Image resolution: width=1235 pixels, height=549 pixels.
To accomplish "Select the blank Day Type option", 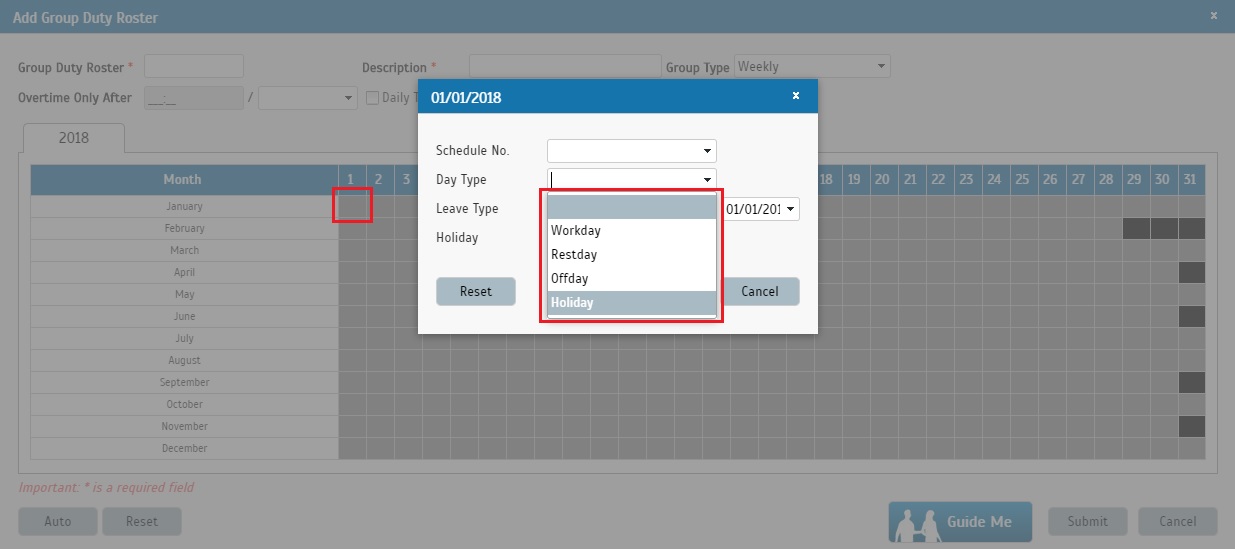I will click(631, 207).
